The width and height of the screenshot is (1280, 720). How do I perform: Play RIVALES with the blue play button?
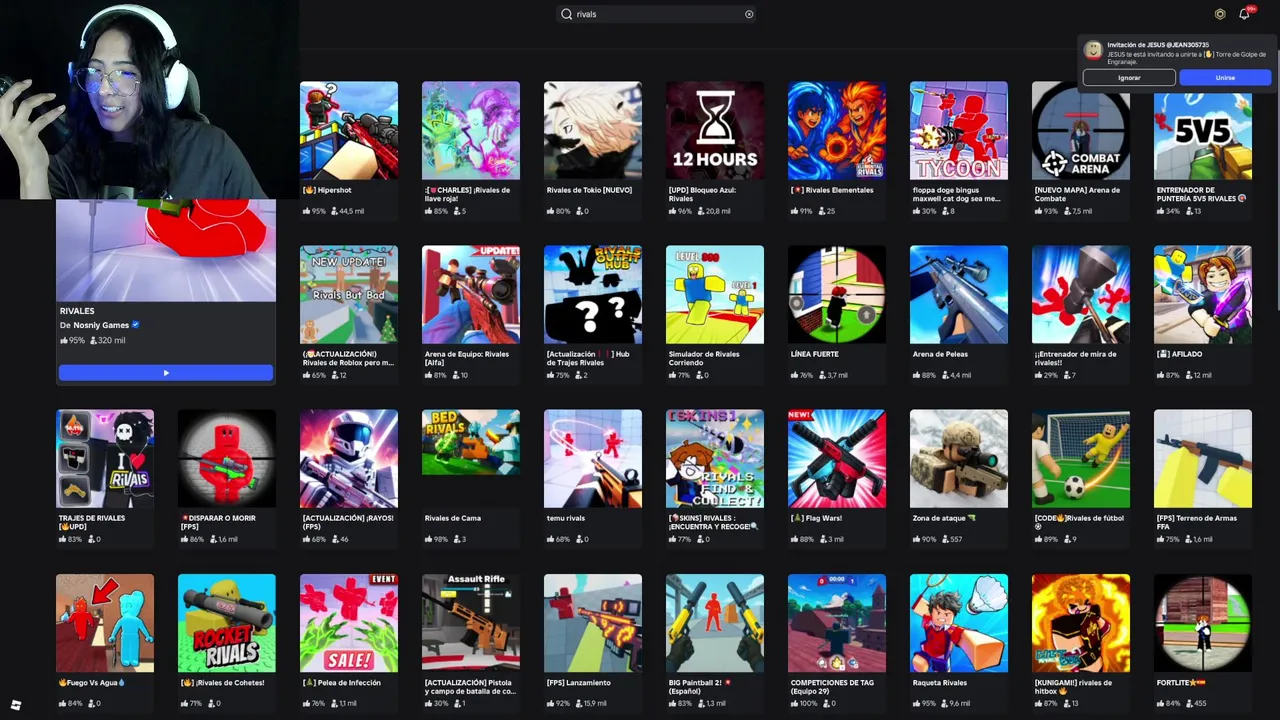click(166, 373)
